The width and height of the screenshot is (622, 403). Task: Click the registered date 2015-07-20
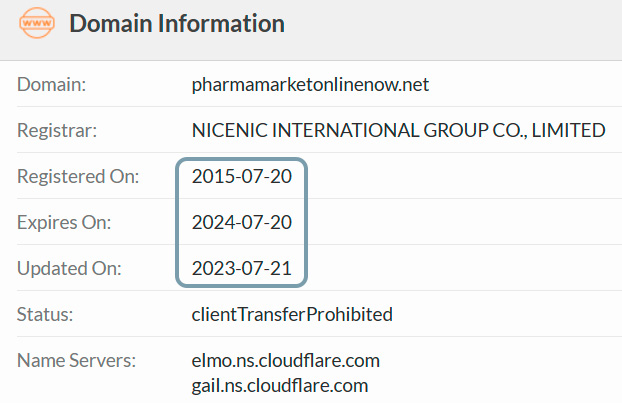242,177
